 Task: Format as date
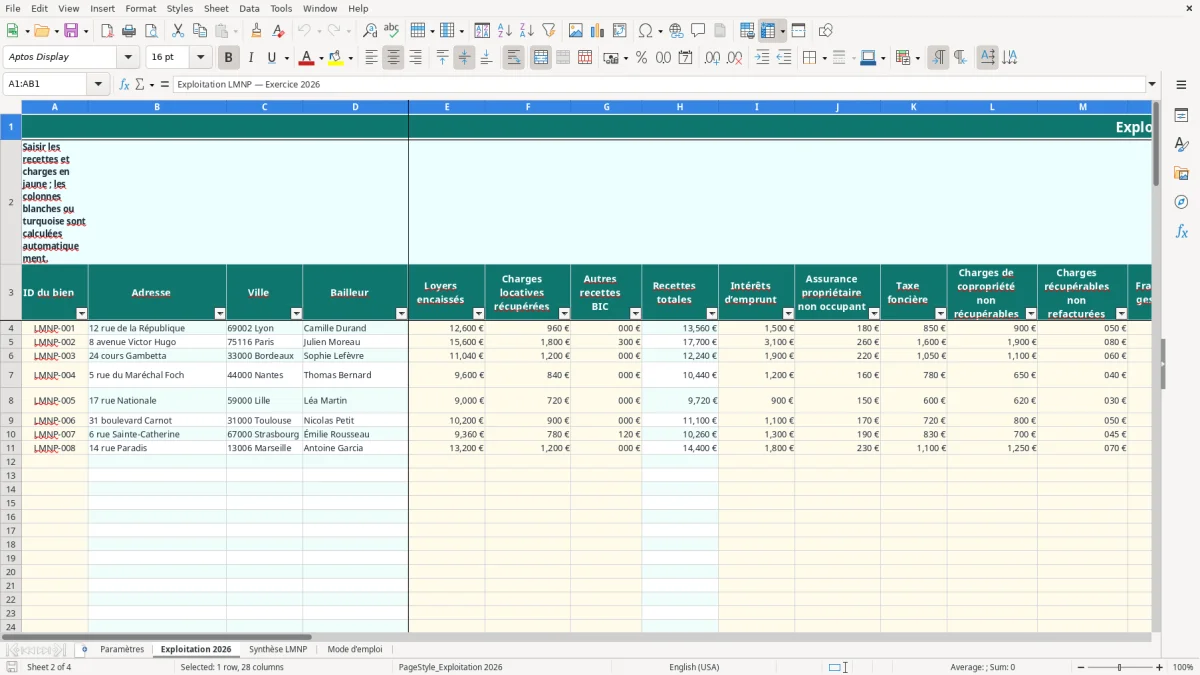point(685,58)
